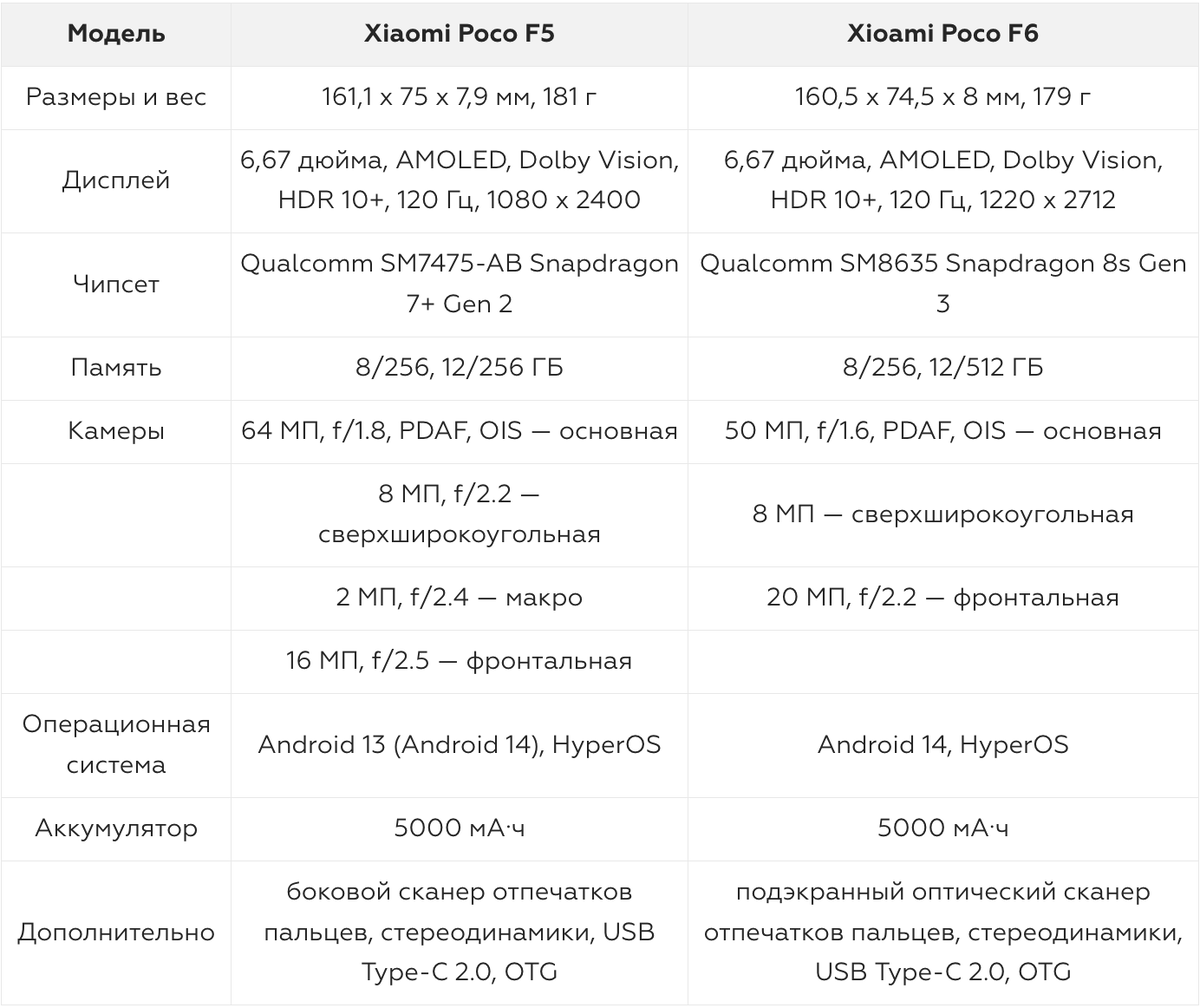This screenshot has height=1008, width=1200.
Task: Select the Модель header cell
Action: click(x=116, y=33)
